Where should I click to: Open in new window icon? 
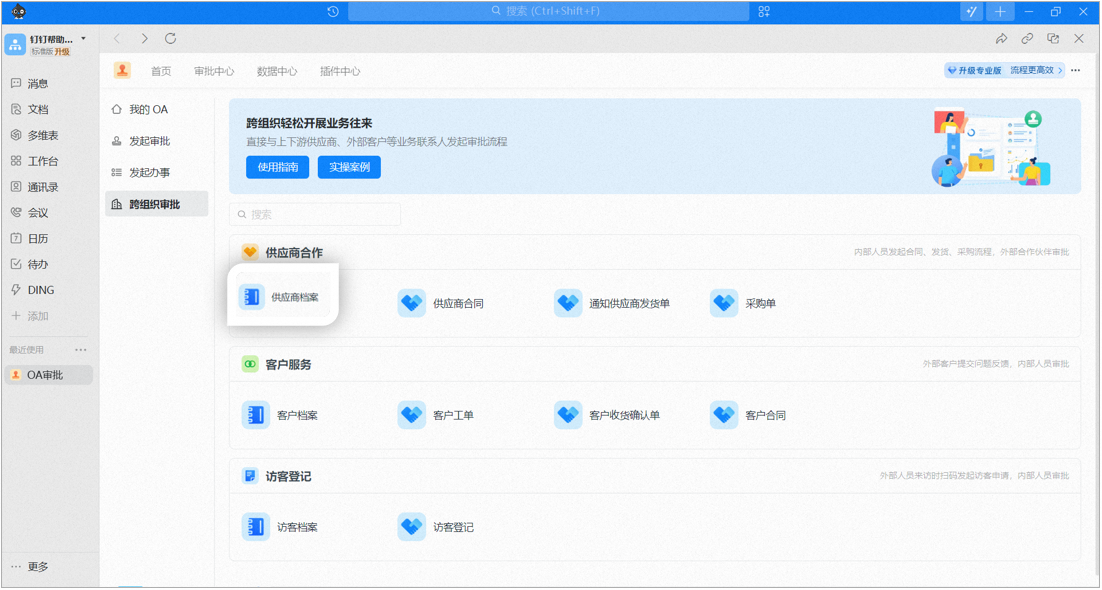point(1053,39)
